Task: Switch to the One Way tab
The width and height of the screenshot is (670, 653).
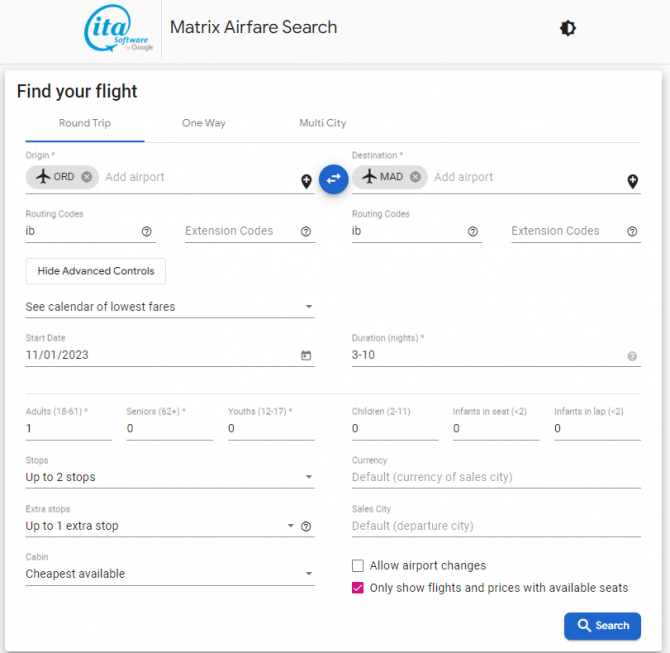Action: pyautogui.click(x=203, y=123)
